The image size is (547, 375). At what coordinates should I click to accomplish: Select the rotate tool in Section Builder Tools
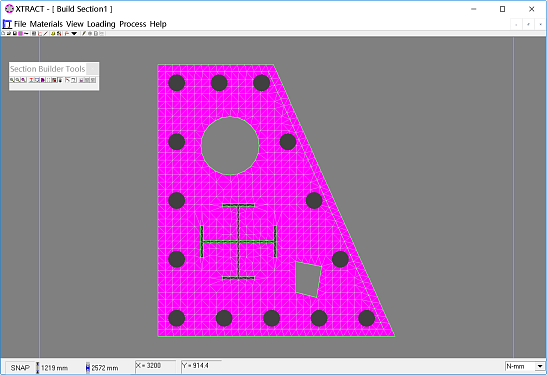point(74,80)
